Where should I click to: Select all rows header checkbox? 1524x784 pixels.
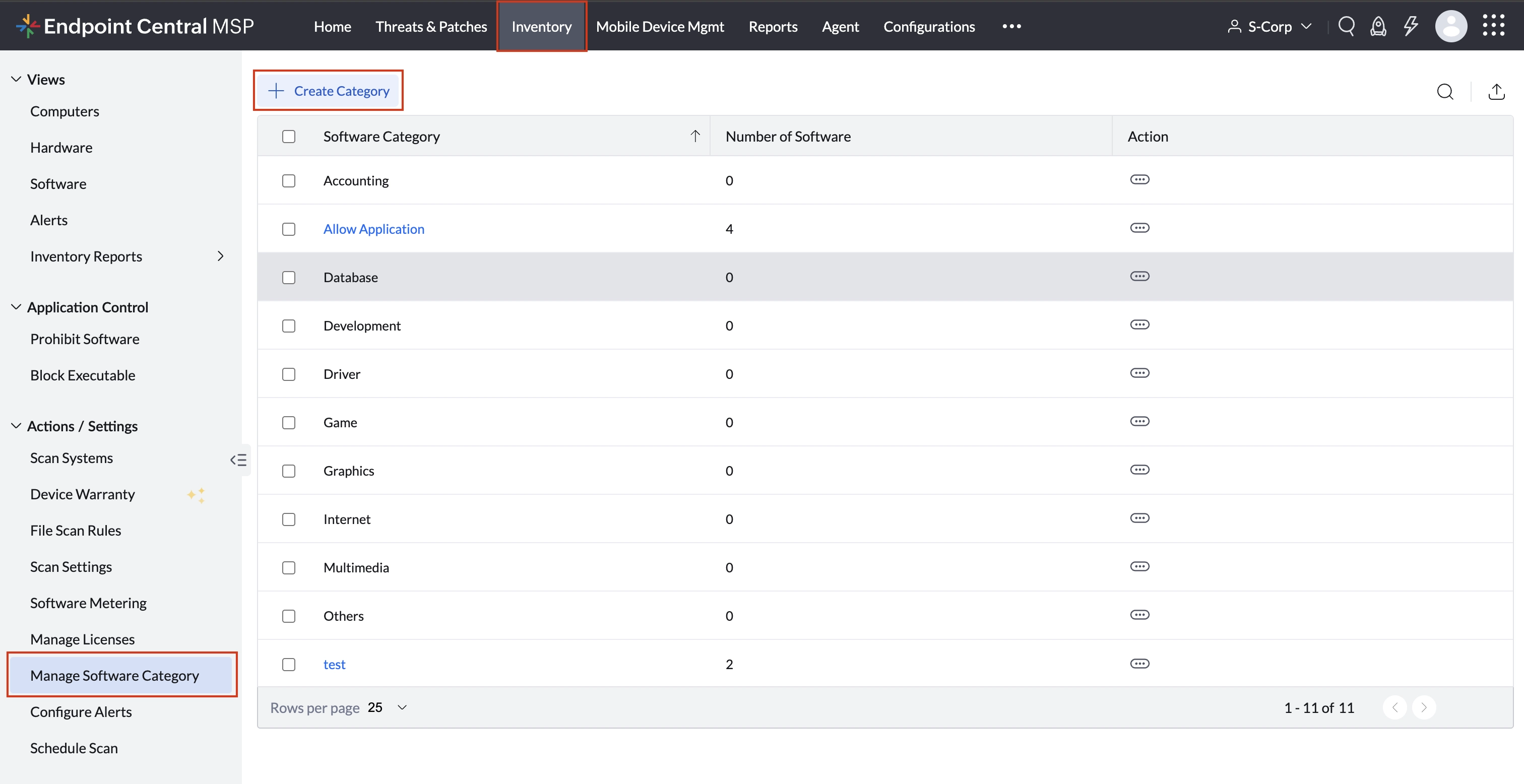coord(289,137)
